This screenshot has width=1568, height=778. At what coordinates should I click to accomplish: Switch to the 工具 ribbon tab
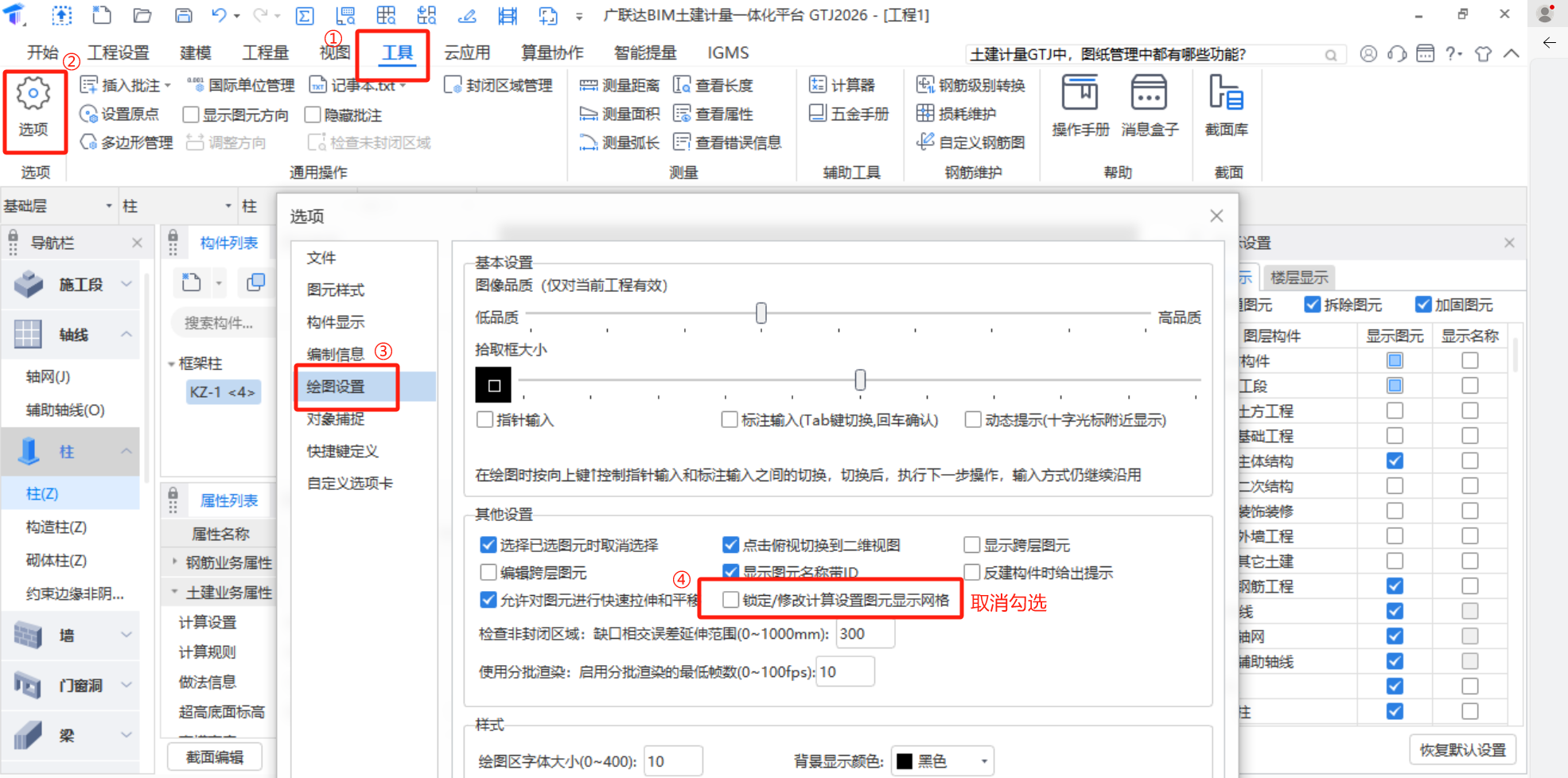(397, 53)
